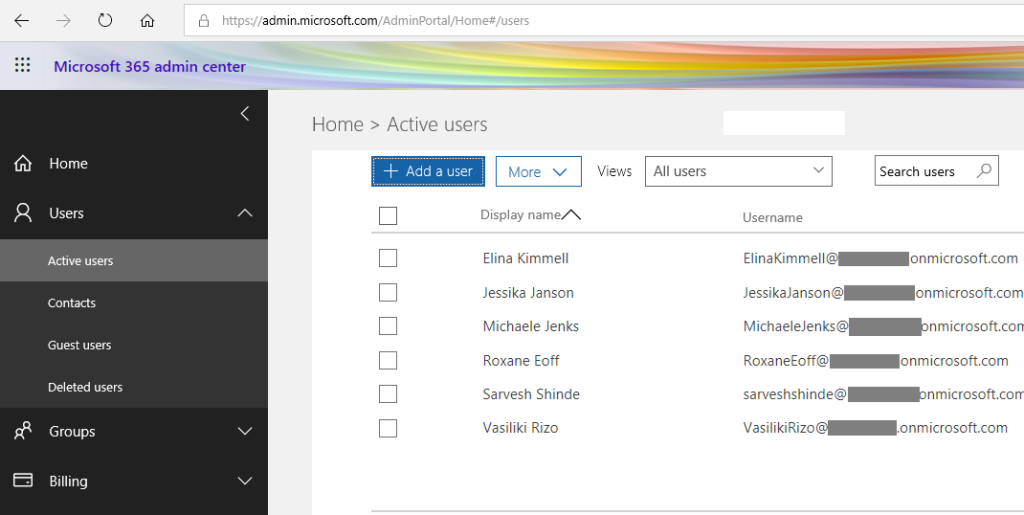
Task: Click the Billing card icon in sidebar
Action: [x=23, y=480]
